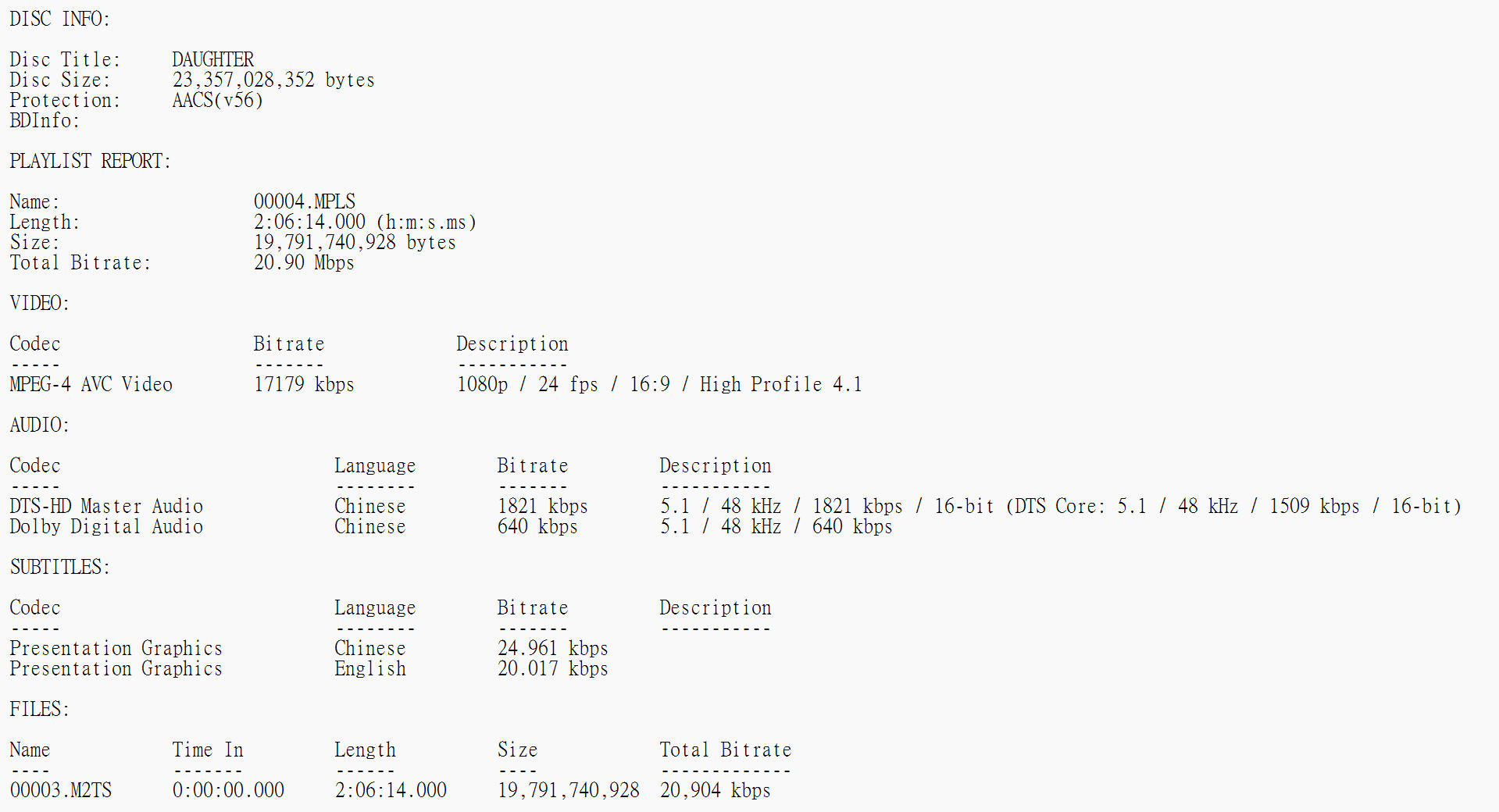Image resolution: width=1499 pixels, height=812 pixels.
Task: Click the 640 kbps bitrate column value
Action: point(537,527)
